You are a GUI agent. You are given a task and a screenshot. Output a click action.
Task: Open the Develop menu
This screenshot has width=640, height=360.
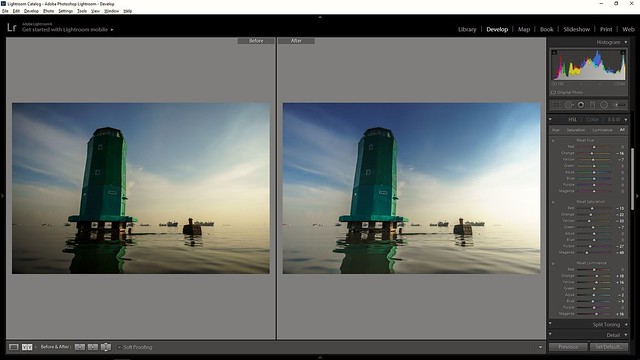tap(31, 11)
